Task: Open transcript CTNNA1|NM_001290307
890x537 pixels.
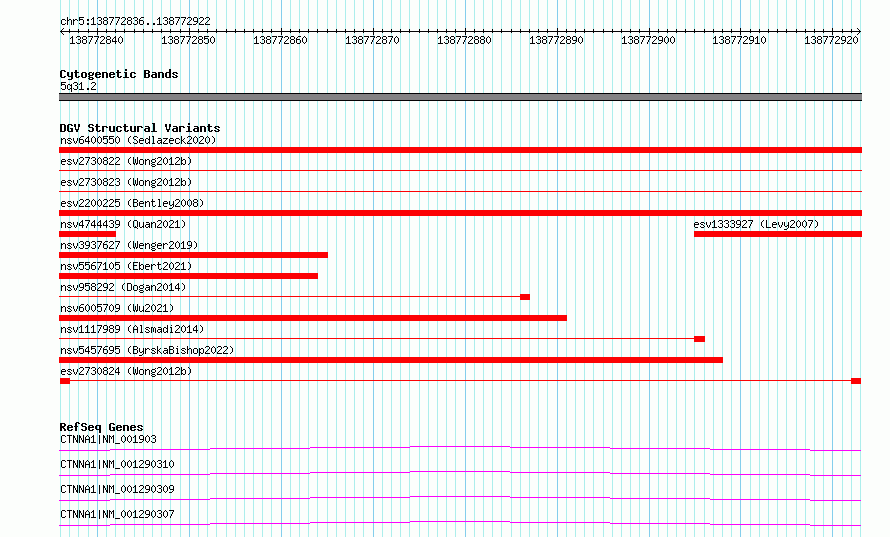Action: [117, 514]
